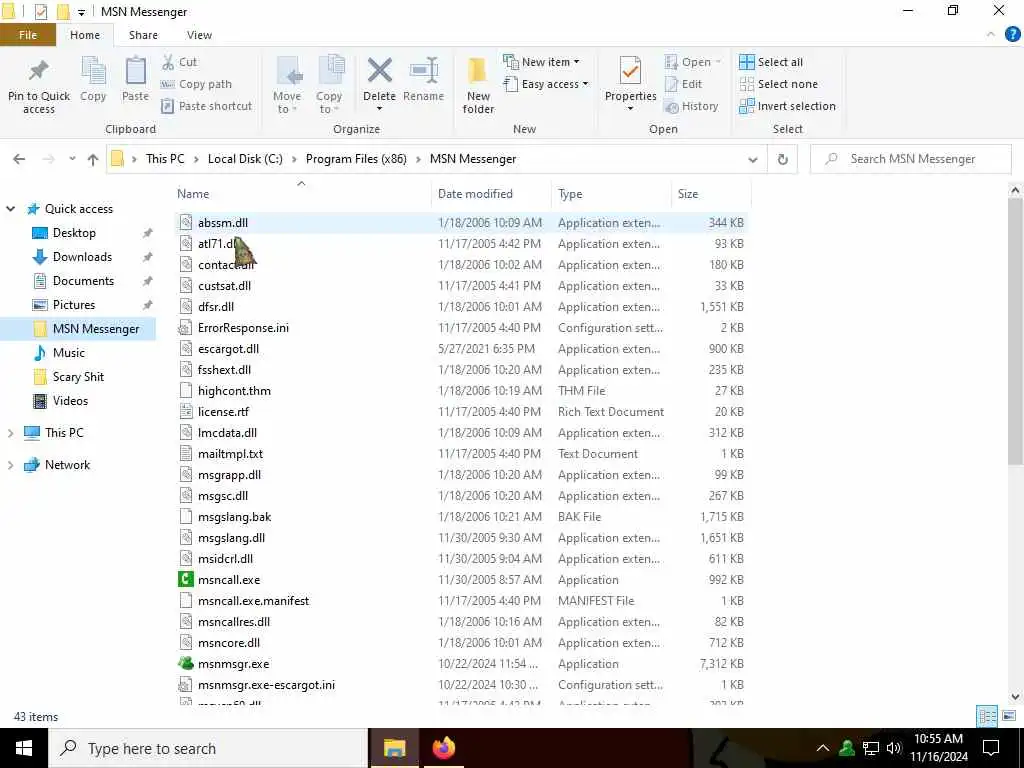Expand Network in navigation pane
The image size is (1024, 768).
[10, 465]
